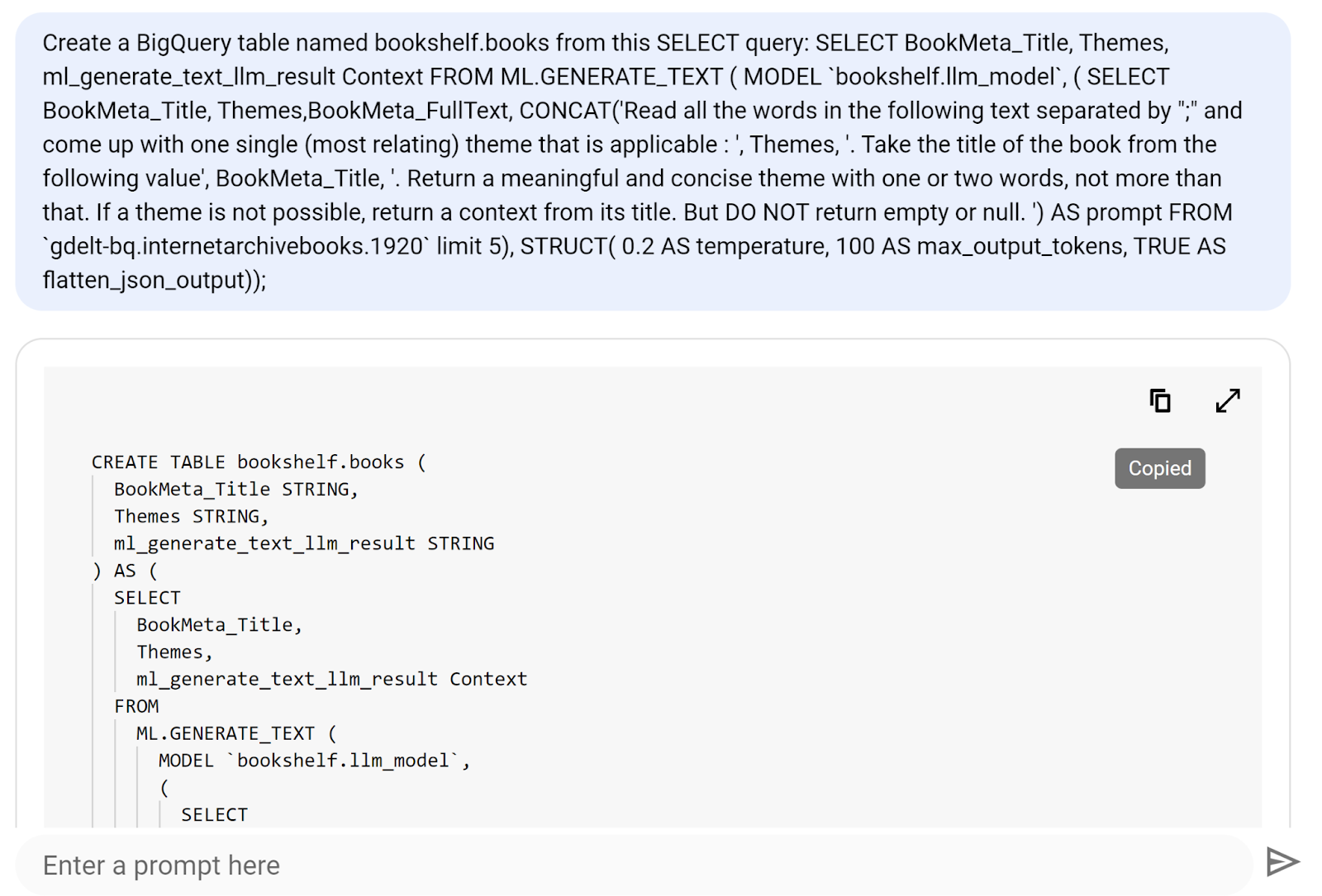1322x896 pixels.
Task: Click the nested SELECT at code bottom
Action: click(214, 814)
